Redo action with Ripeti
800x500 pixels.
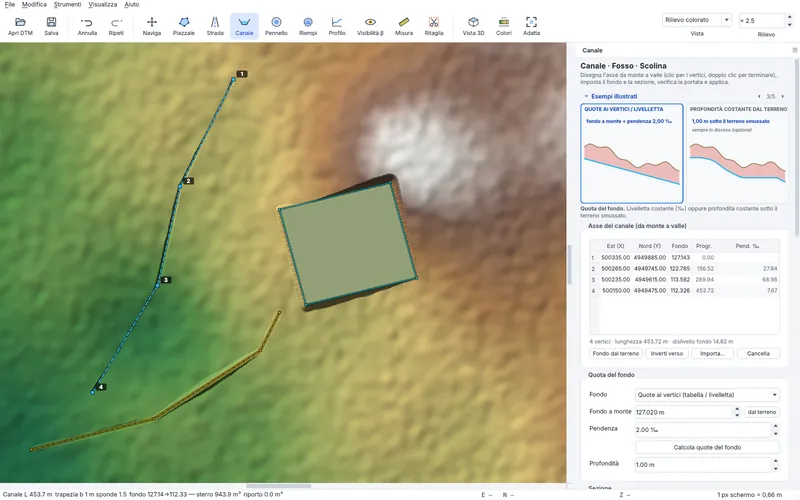(x=116, y=26)
